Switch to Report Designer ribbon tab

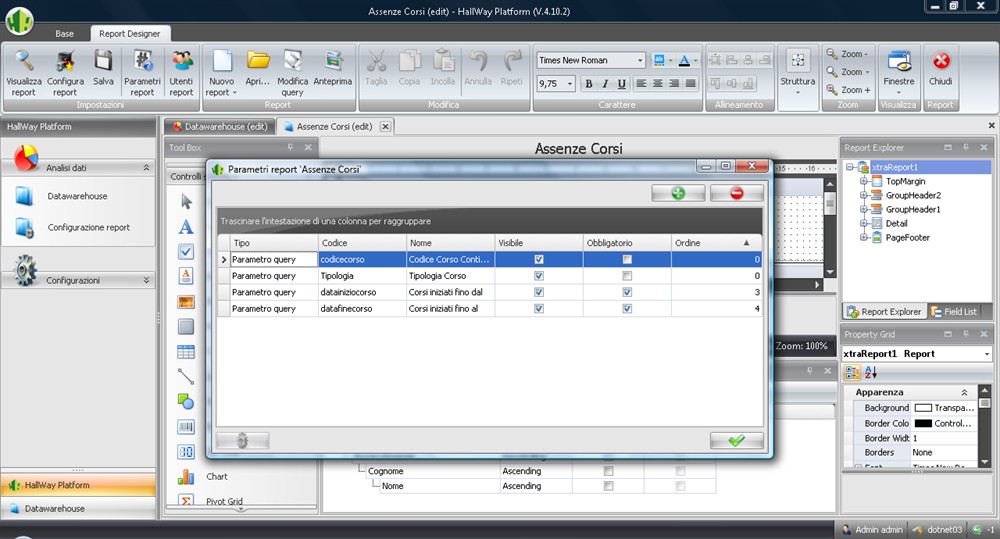point(129,34)
